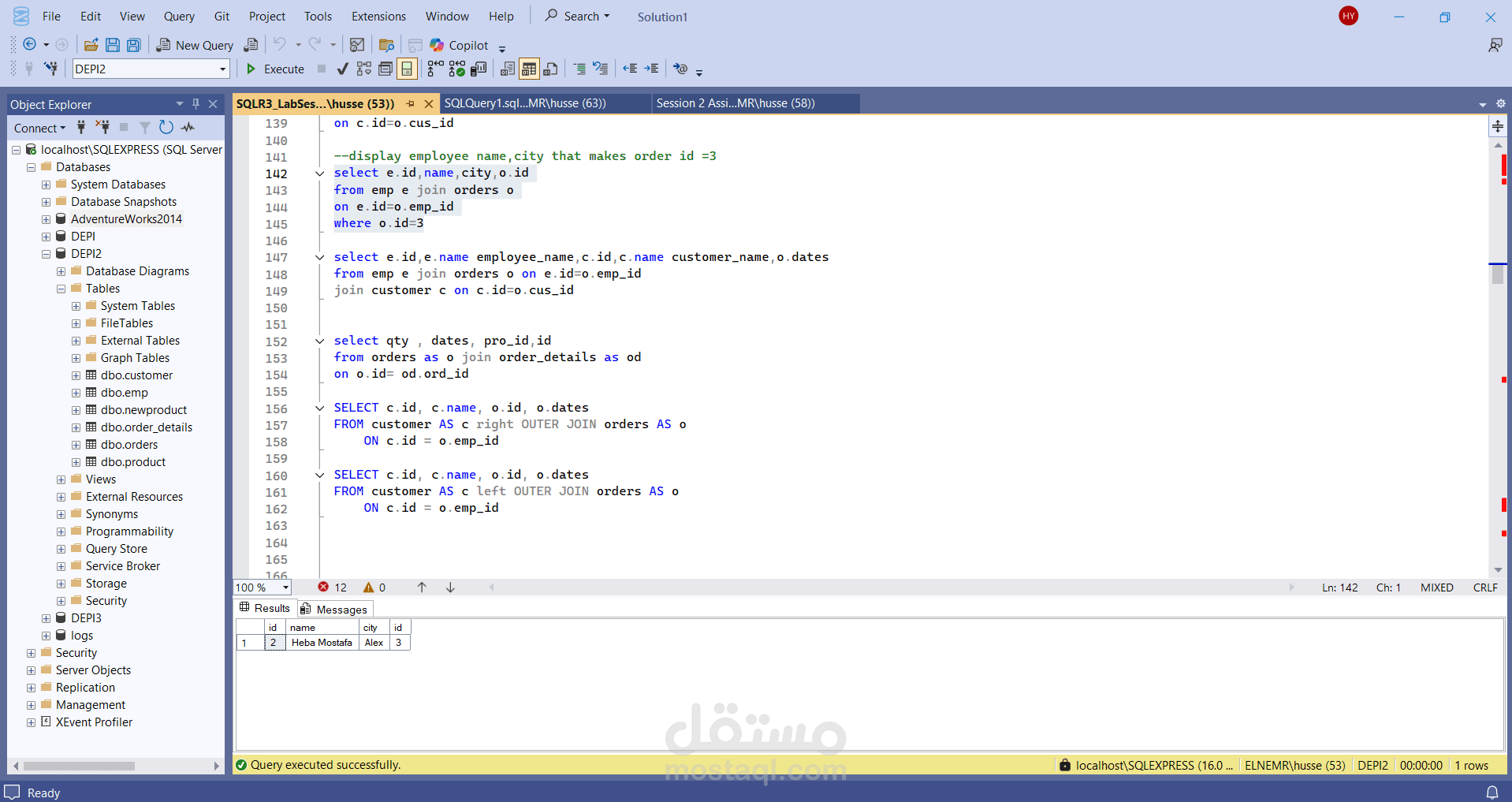The image size is (1512, 802).
Task: Click the Execute button
Action: tap(275, 69)
